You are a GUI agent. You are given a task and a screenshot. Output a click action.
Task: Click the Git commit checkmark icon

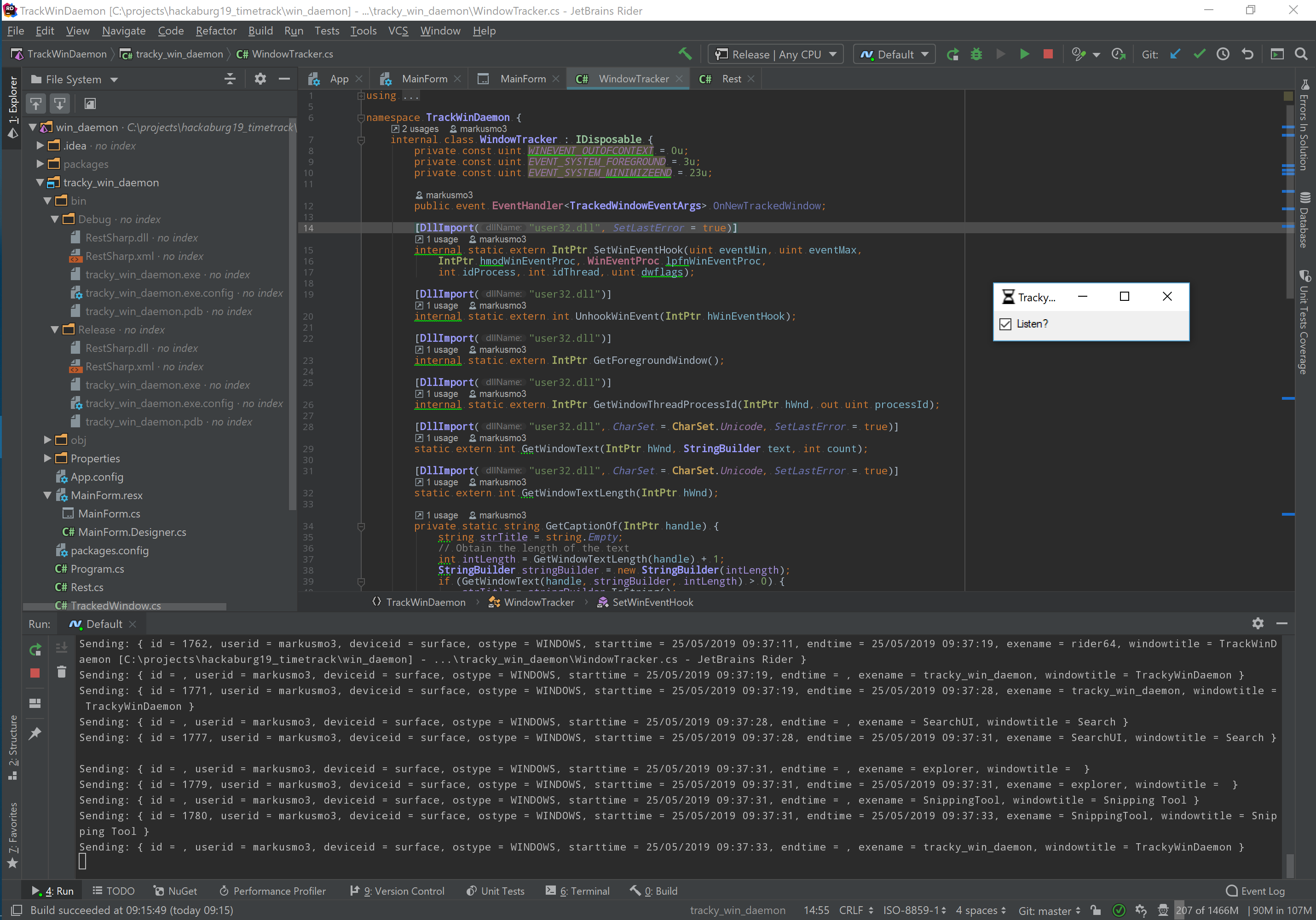(x=1199, y=54)
